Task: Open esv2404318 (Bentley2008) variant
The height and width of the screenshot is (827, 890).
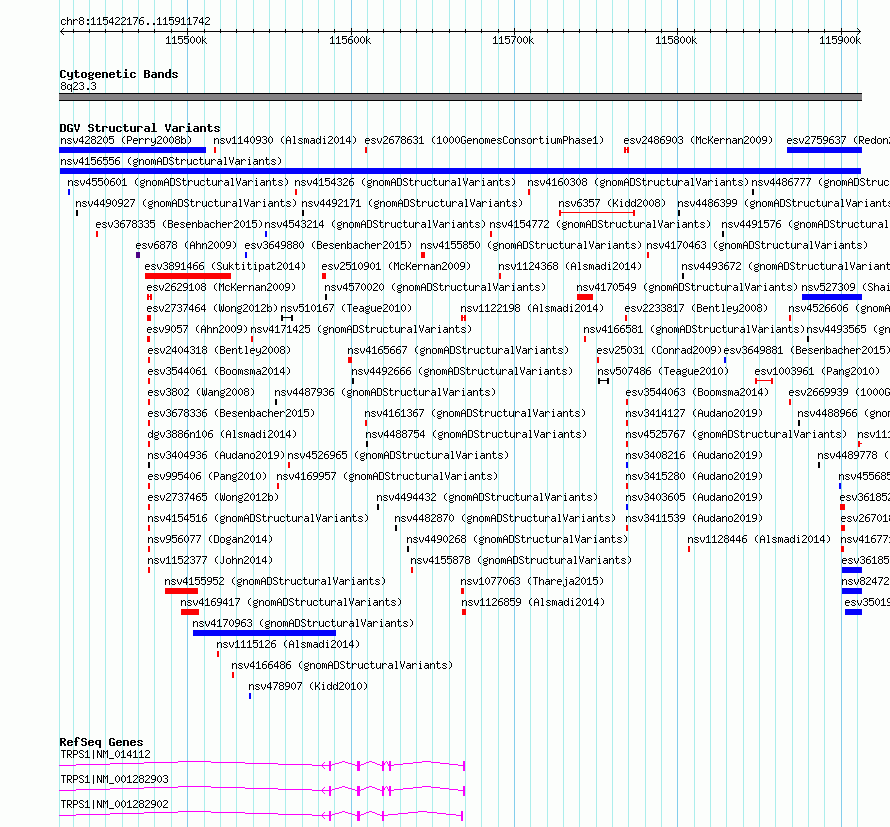Action: (219, 350)
